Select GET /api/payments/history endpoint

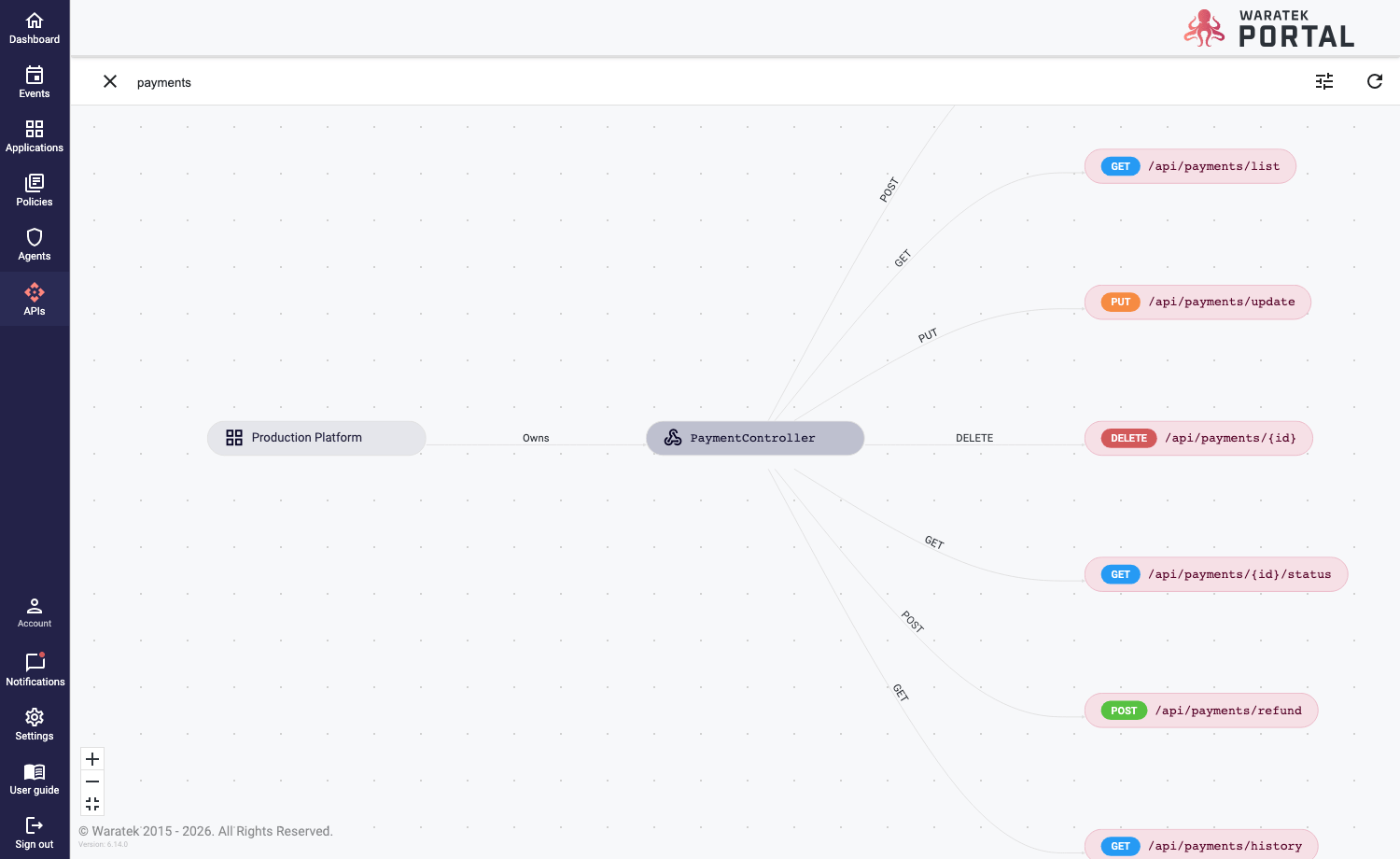pos(1201,845)
